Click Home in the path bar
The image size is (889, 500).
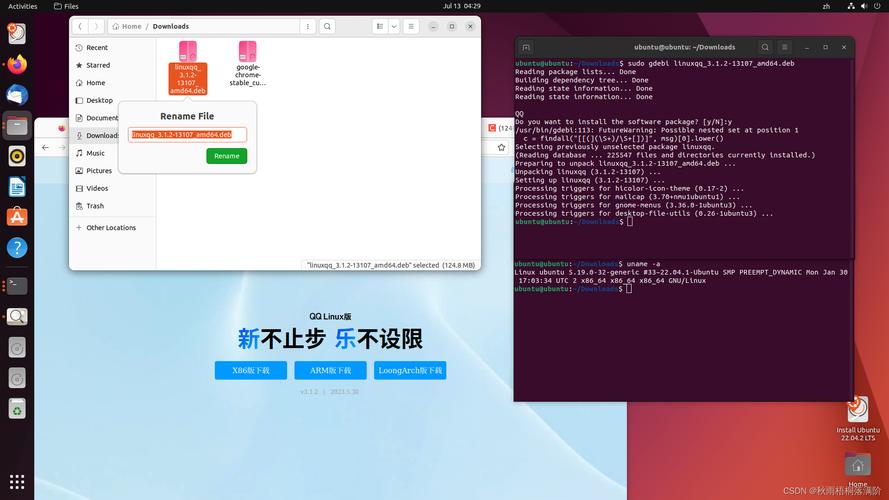point(126,26)
